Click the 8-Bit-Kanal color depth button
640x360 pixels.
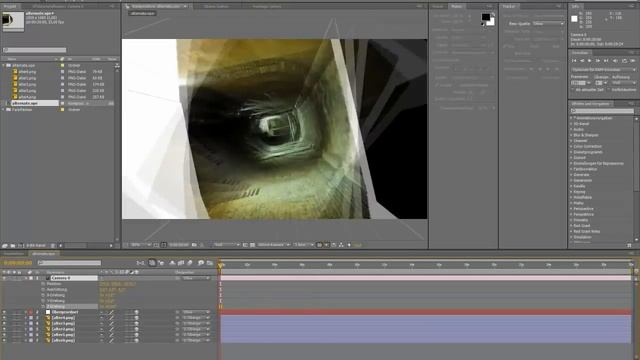[36, 246]
